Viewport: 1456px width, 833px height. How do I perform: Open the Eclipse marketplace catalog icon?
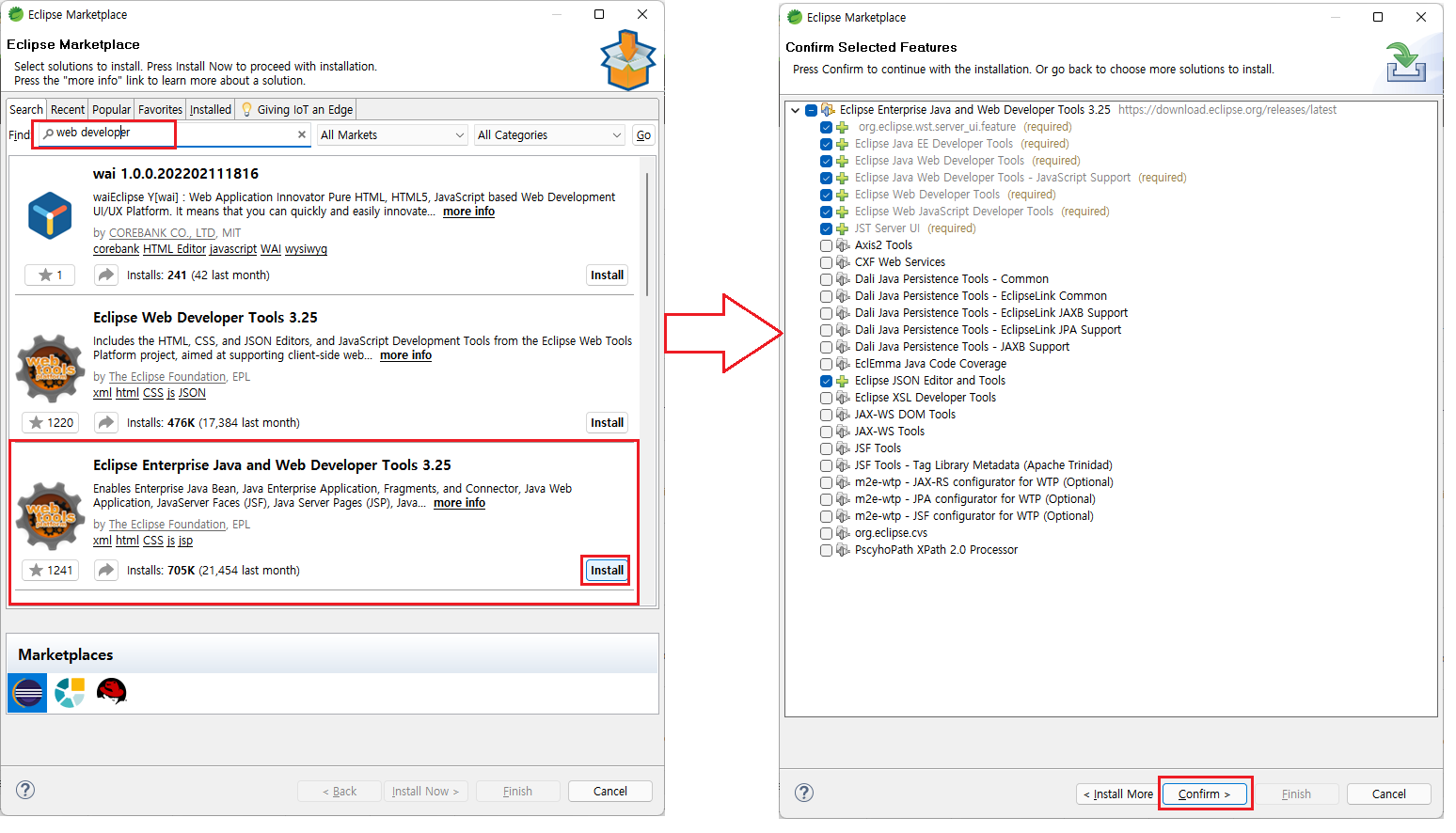27,693
